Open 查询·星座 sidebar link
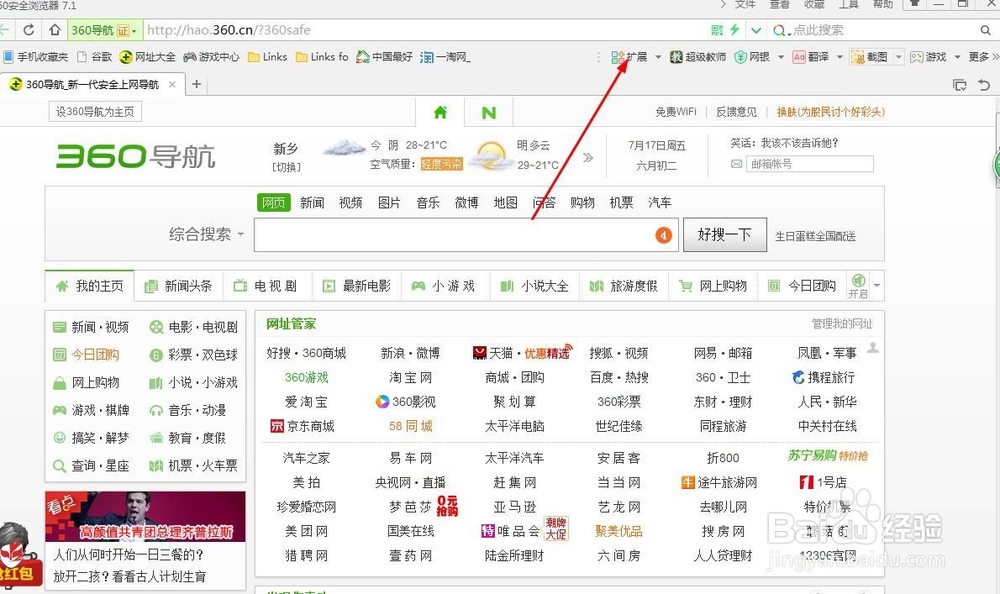Viewport: 1000px width, 594px height. pyautogui.click(x=91, y=466)
